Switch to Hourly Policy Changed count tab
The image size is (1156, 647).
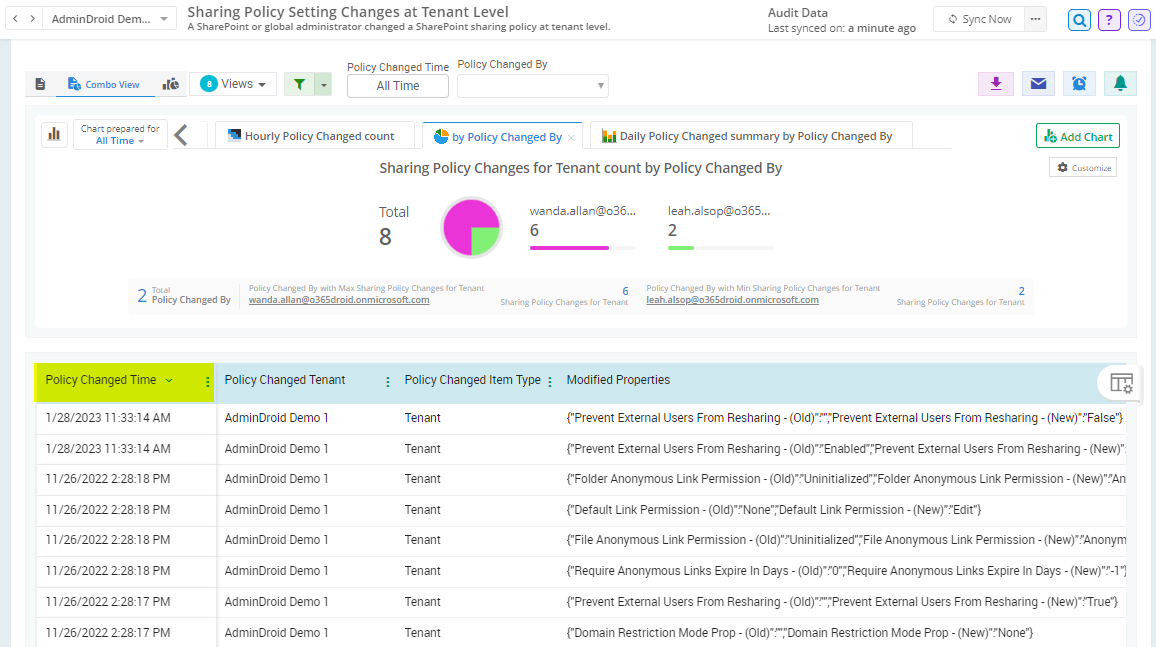(x=311, y=136)
